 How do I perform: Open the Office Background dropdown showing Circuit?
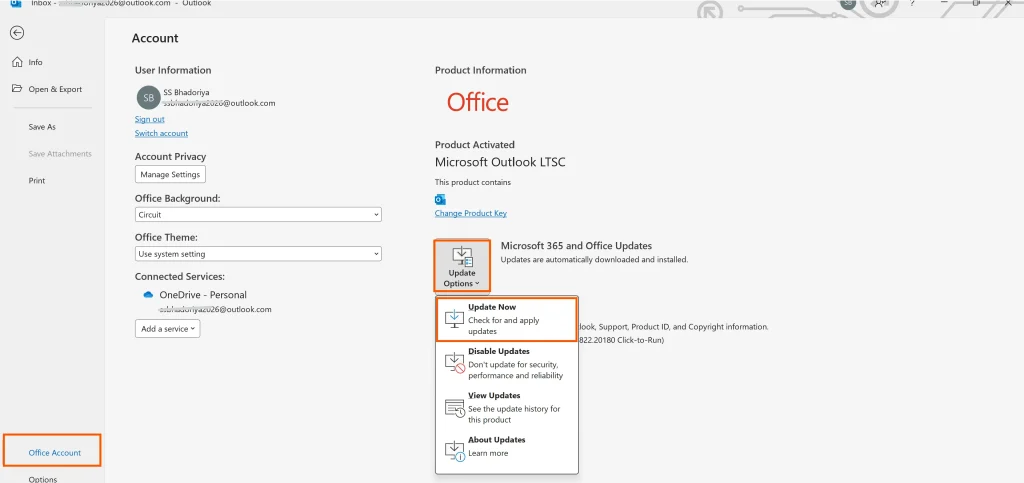(258, 214)
